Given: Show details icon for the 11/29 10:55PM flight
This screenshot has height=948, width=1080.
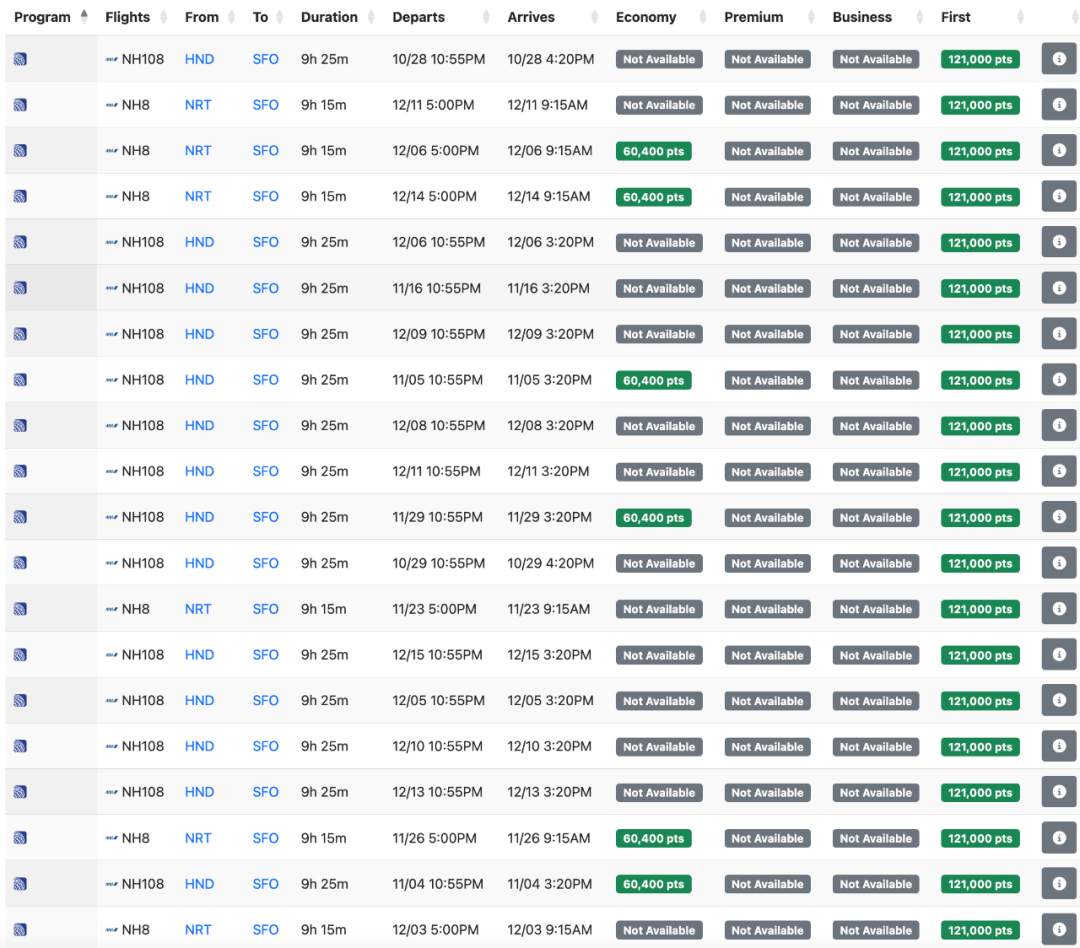Looking at the screenshot, I should [1058, 517].
